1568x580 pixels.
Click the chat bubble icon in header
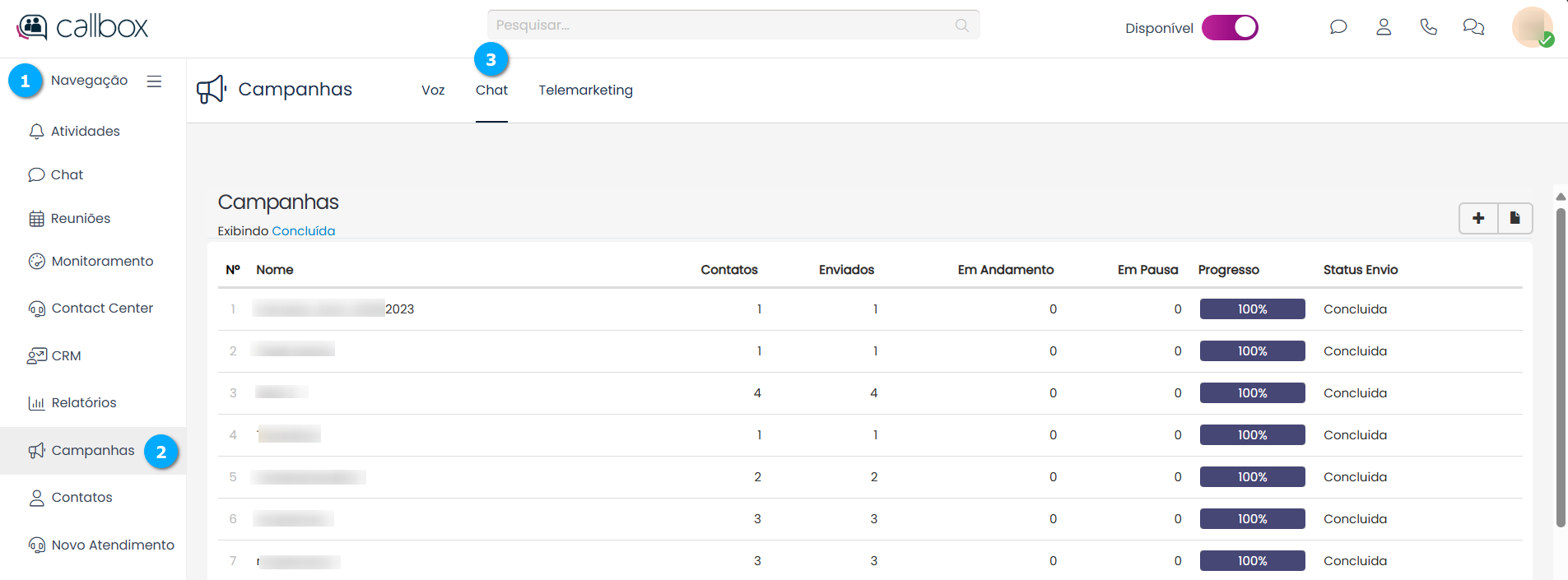(x=1338, y=27)
